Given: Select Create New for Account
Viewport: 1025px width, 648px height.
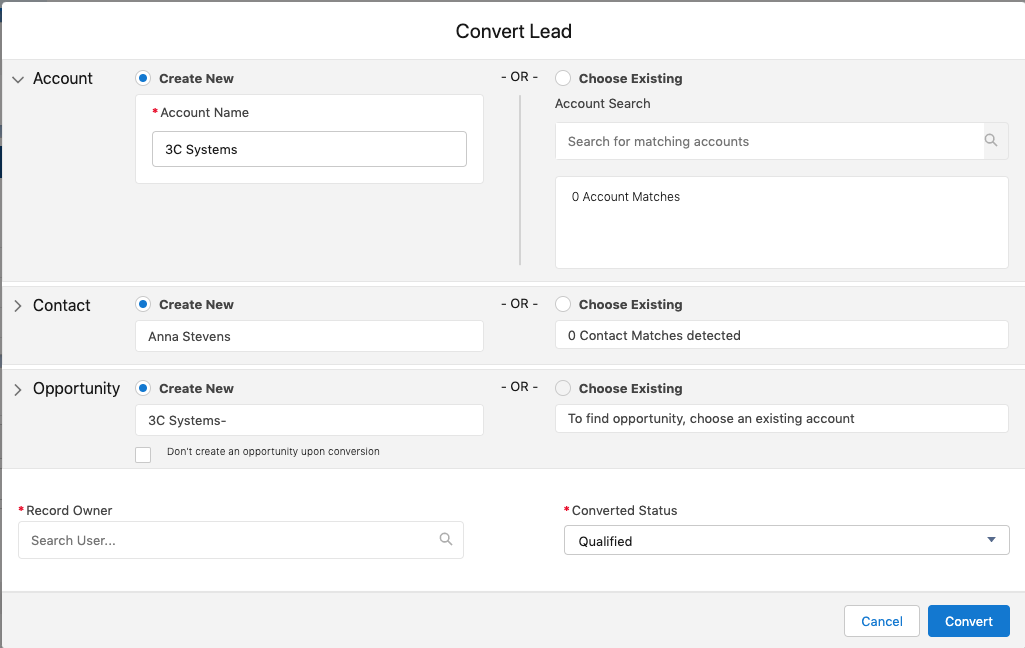Looking at the screenshot, I should coord(143,78).
